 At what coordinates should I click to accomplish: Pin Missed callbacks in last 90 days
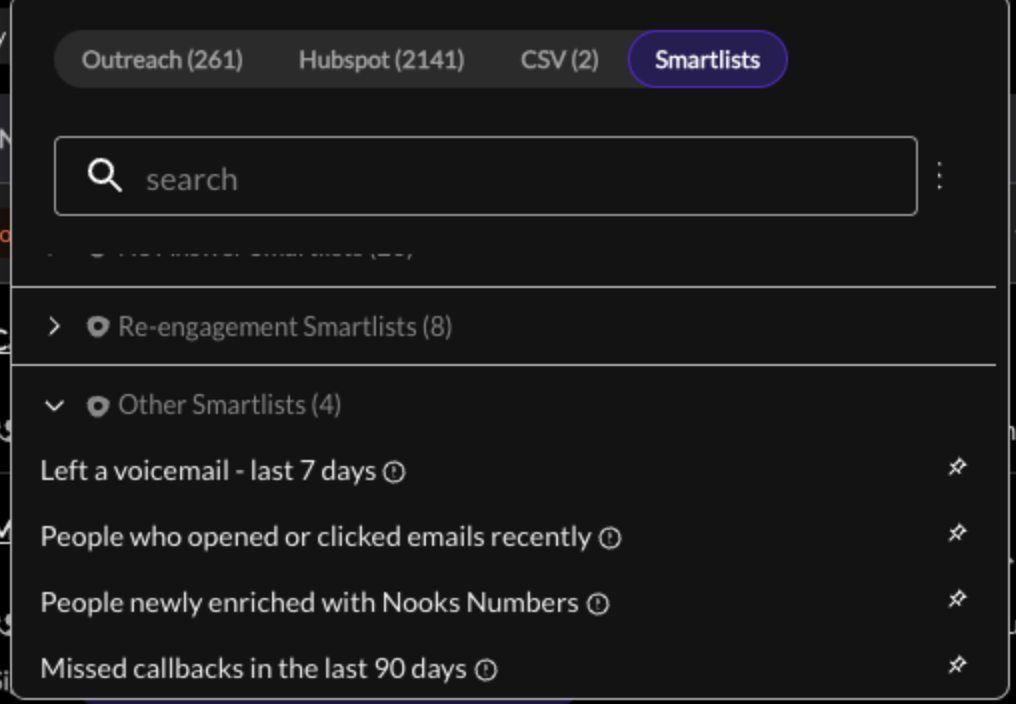[x=957, y=664]
